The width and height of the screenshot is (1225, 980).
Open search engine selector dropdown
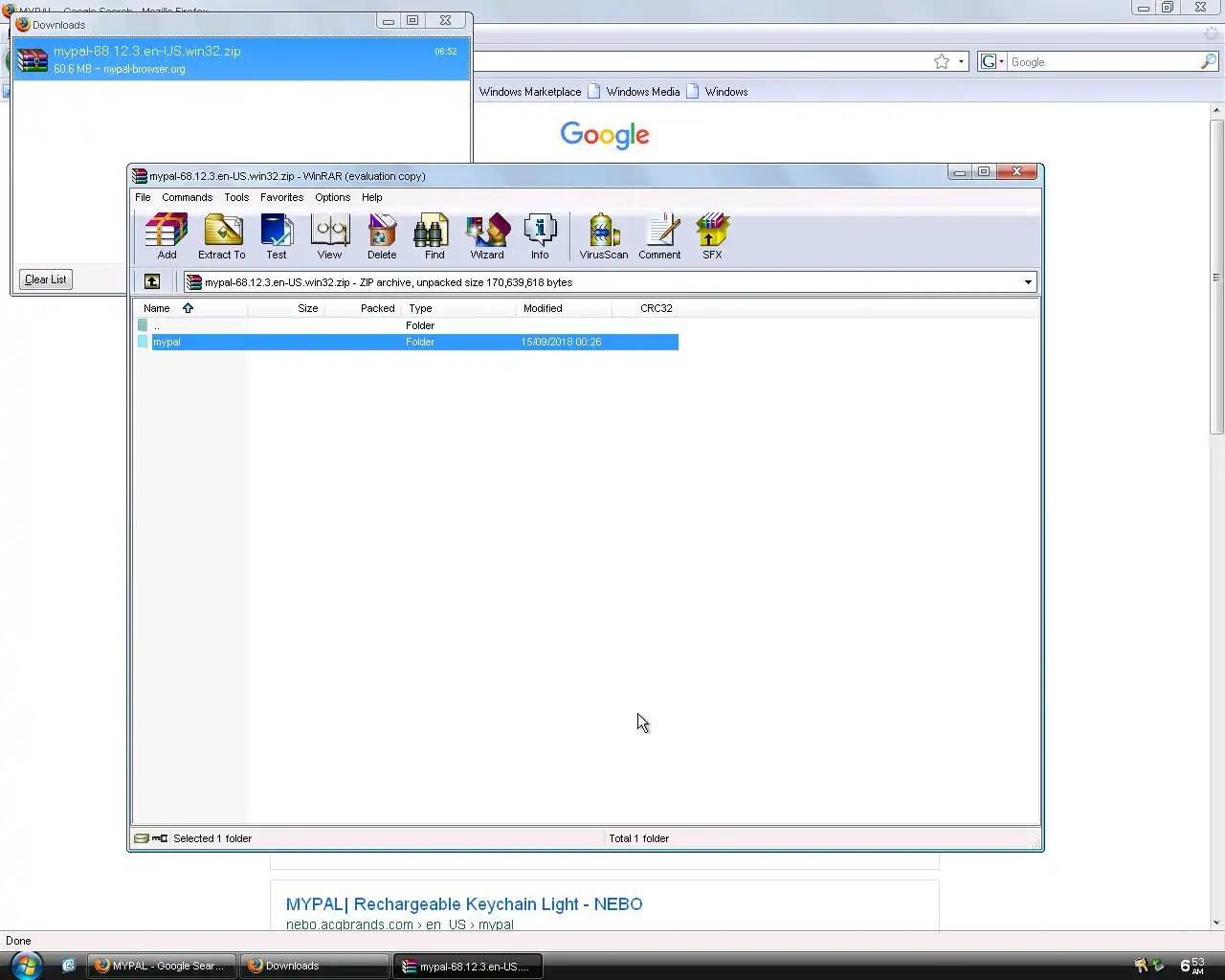click(992, 61)
